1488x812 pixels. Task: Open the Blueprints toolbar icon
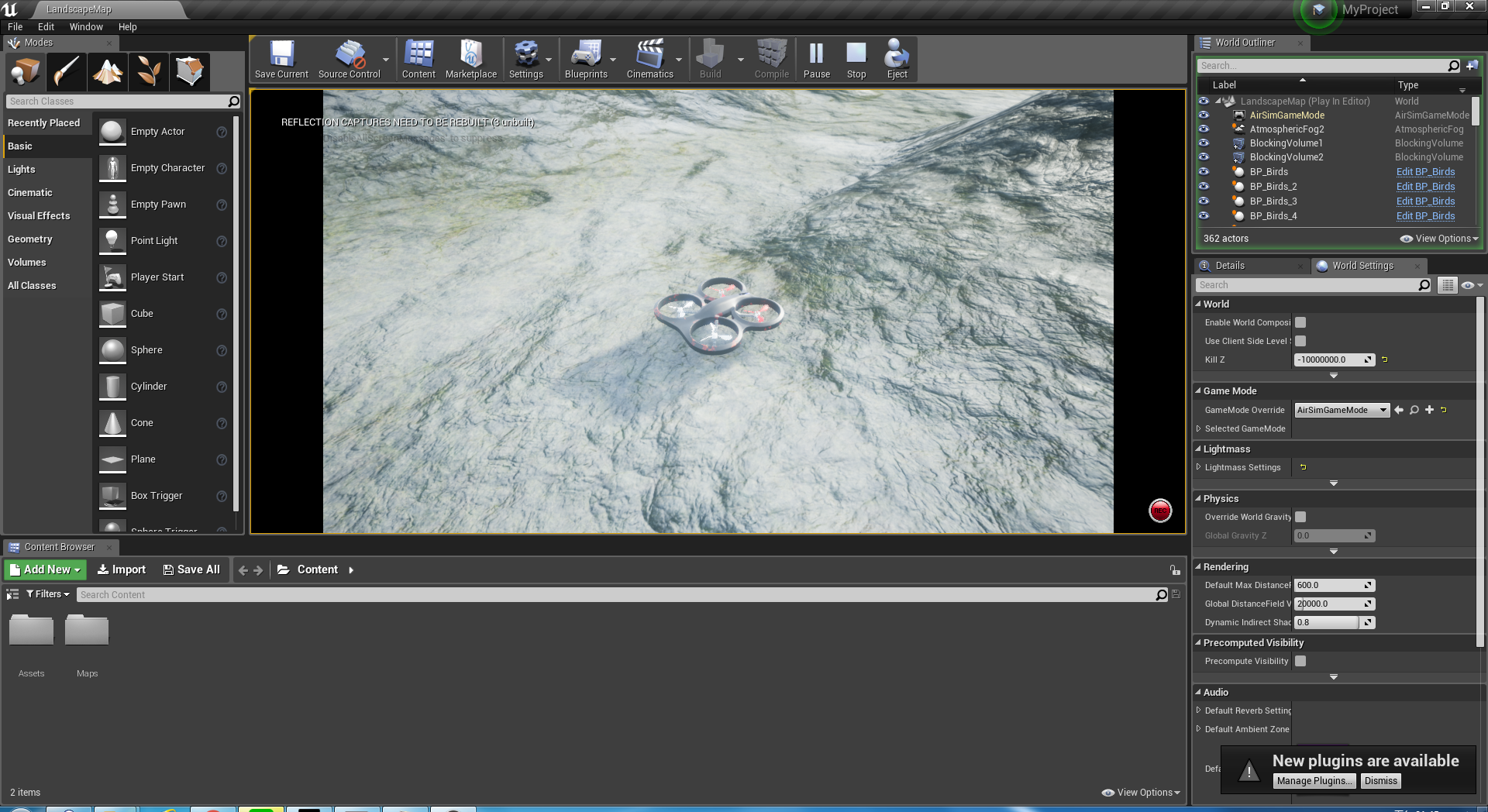click(x=586, y=60)
